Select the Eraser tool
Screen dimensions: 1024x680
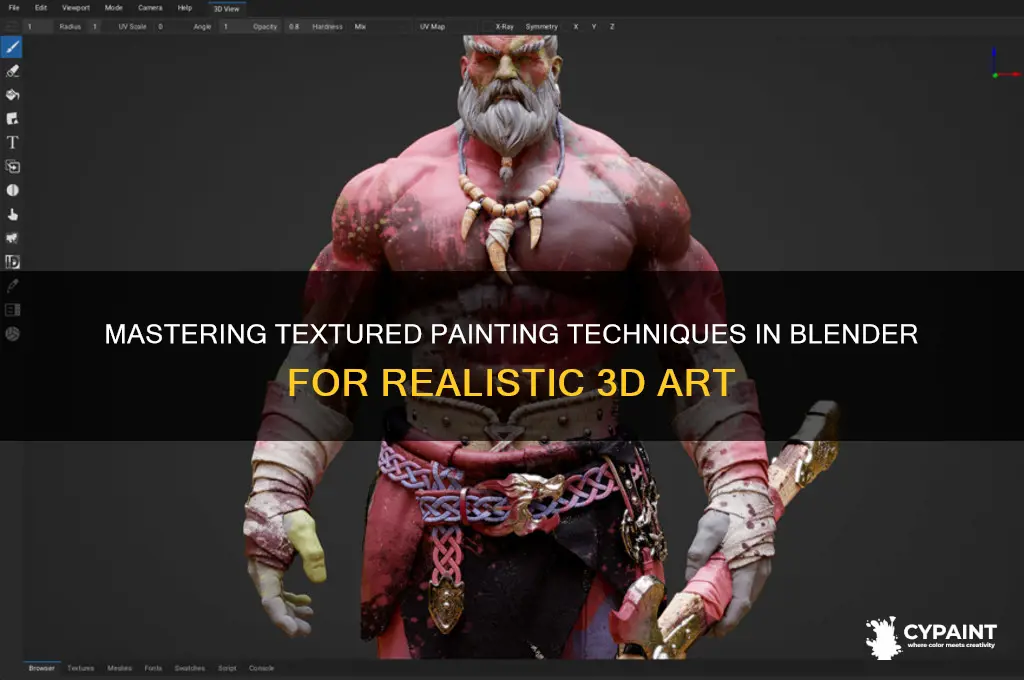coord(12,71)
